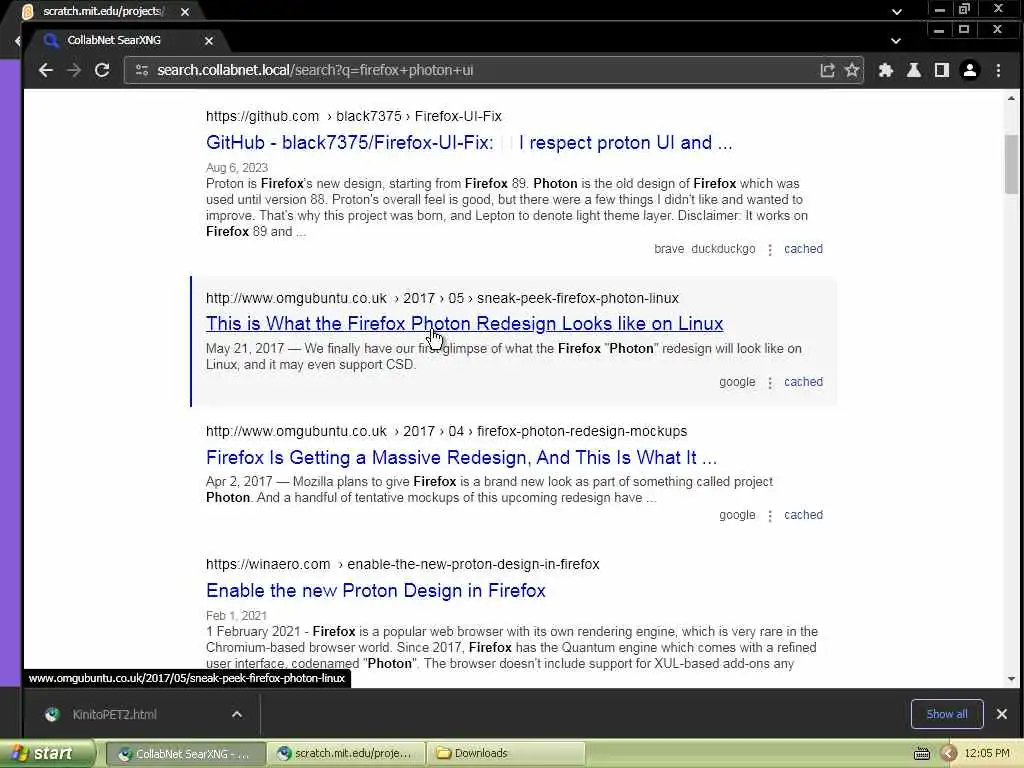Open site information icon in address bar

[x=142, y=70]
